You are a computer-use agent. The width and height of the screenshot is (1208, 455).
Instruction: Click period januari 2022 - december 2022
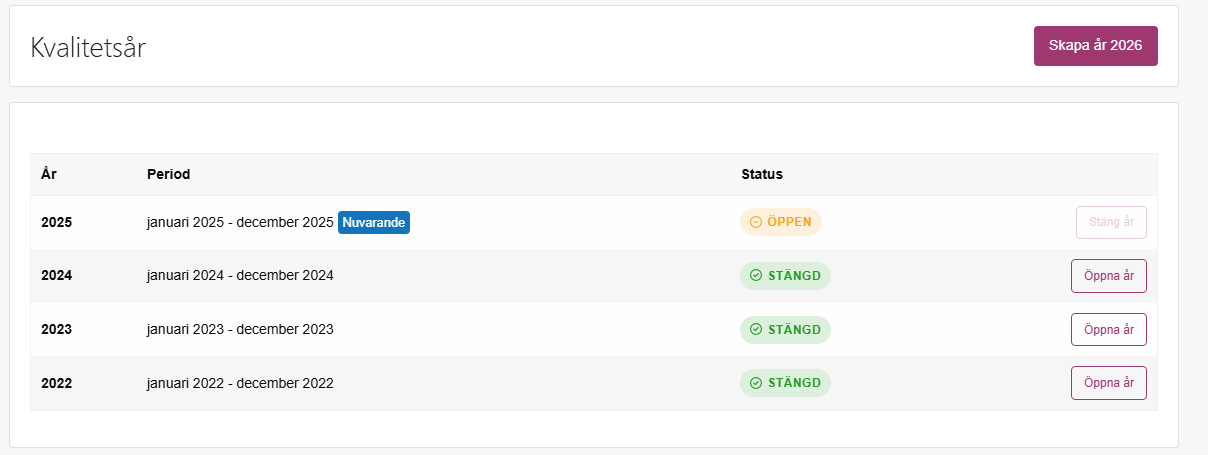tap(240, 383)
